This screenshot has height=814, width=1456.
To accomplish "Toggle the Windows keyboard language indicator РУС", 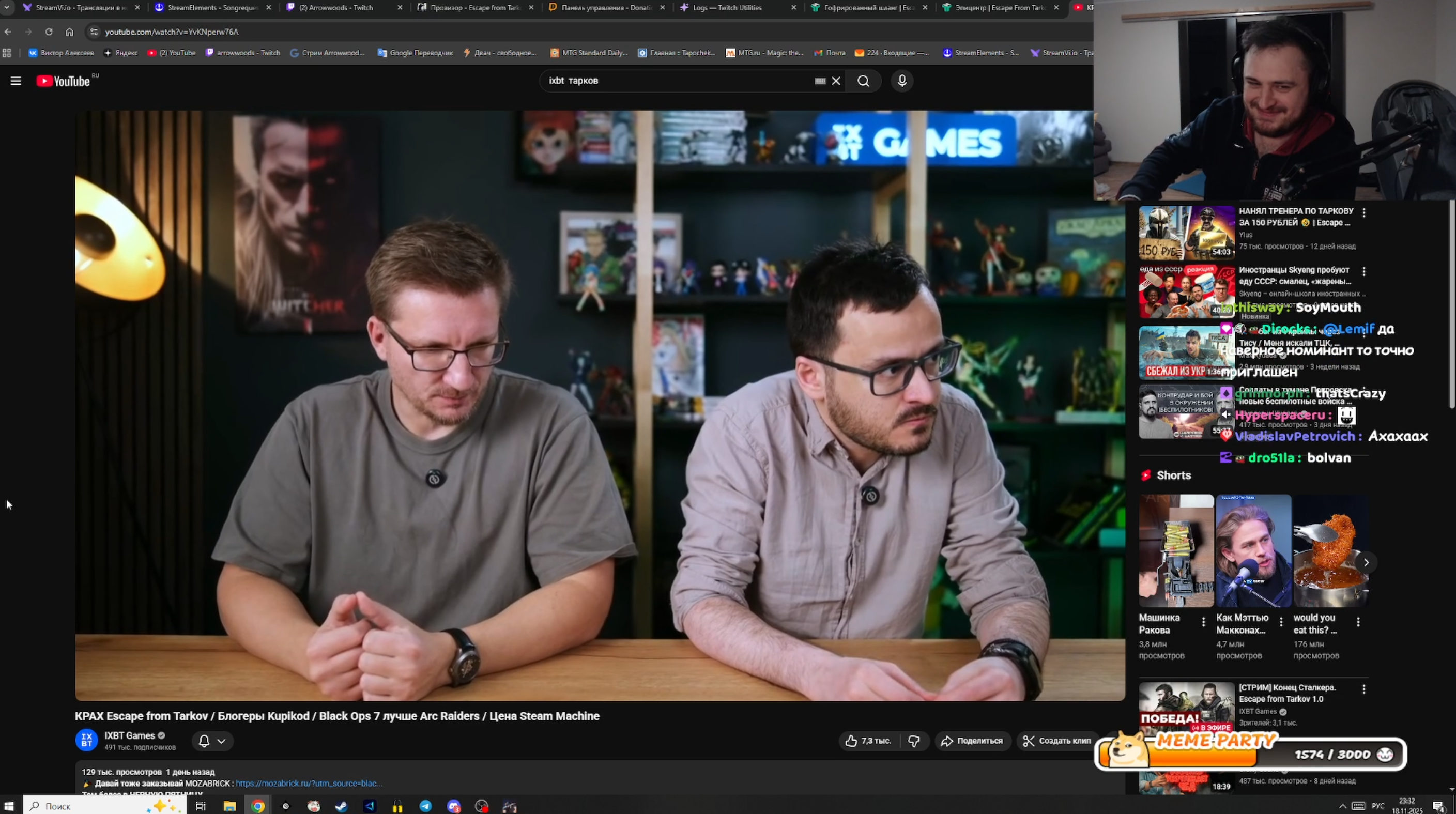I will [x=1378, y=806].
